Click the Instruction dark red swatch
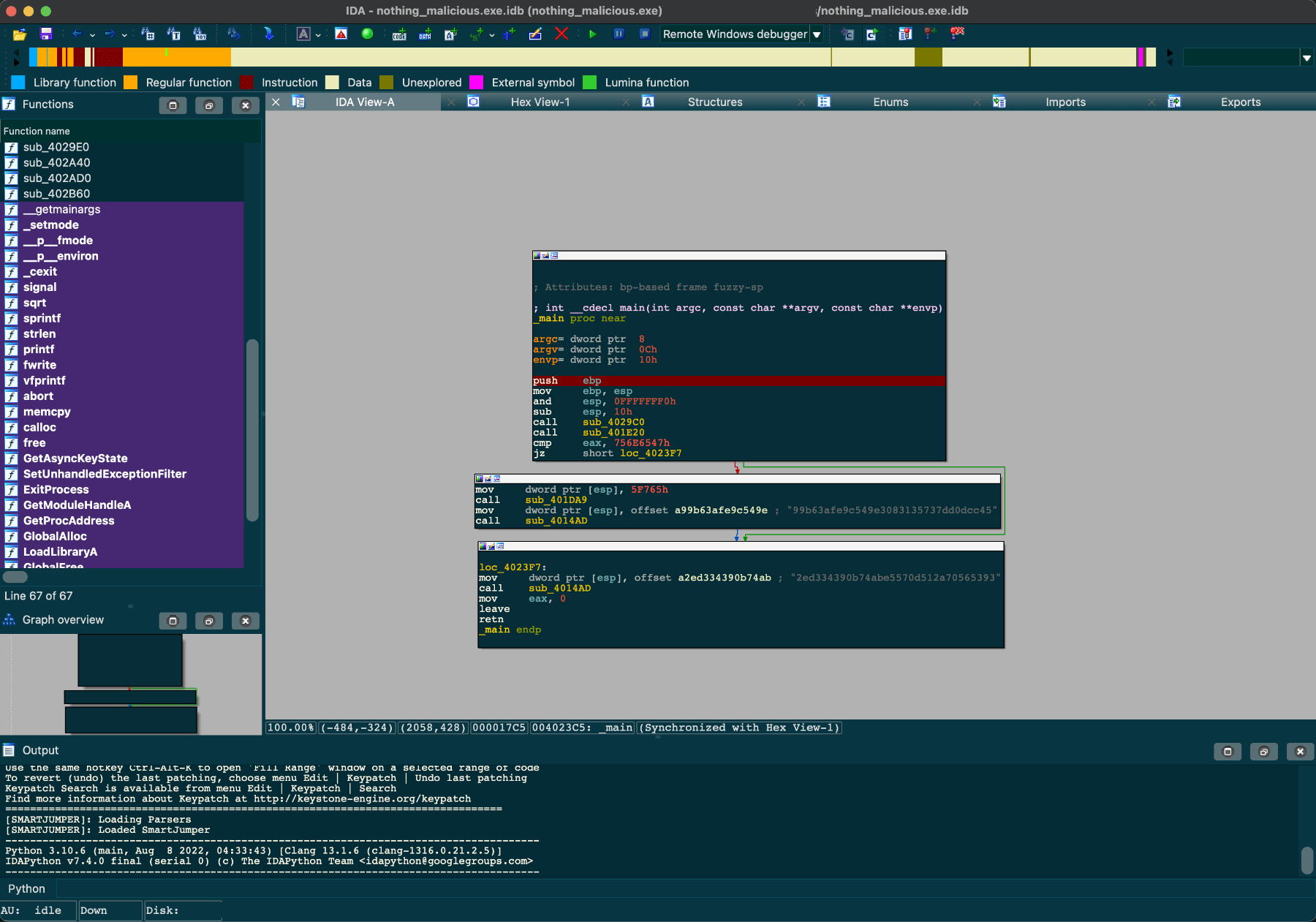This screenshot has height=922, width=1316. [x=247, y=83]
